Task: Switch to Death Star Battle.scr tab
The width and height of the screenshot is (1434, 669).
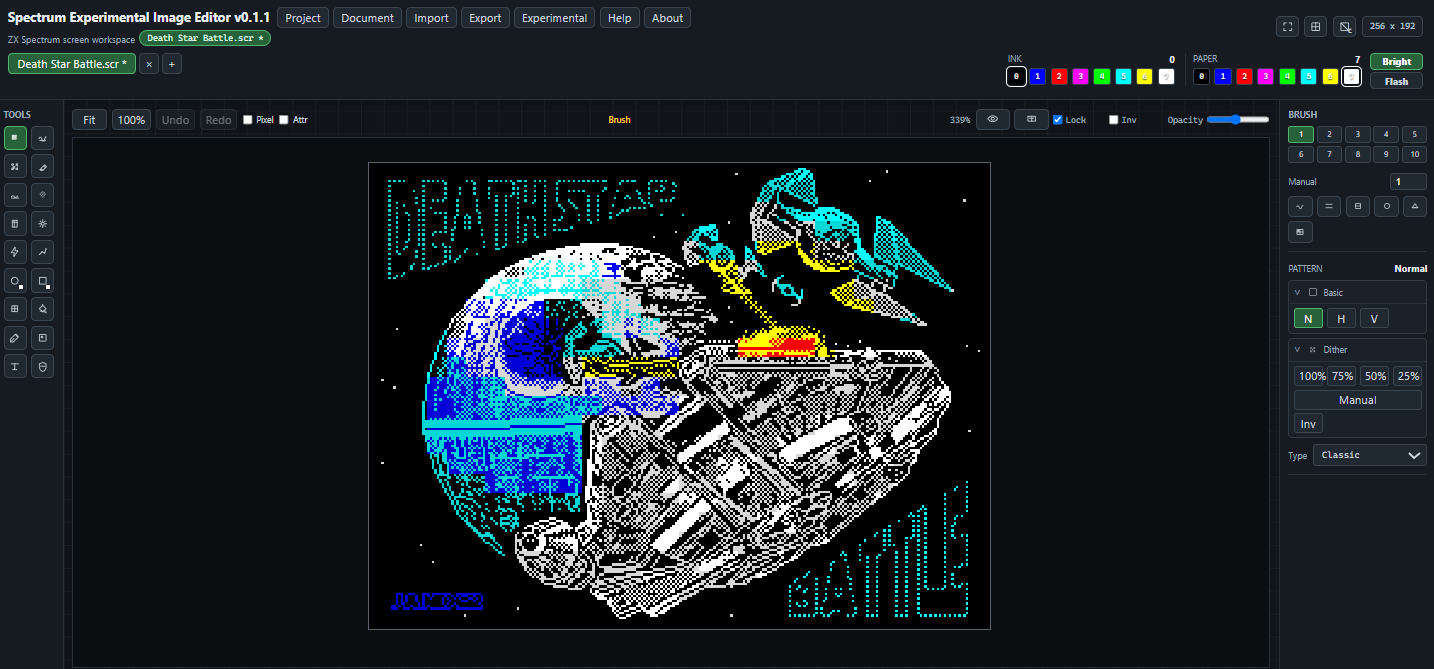Action: click(x=72, y=64)
